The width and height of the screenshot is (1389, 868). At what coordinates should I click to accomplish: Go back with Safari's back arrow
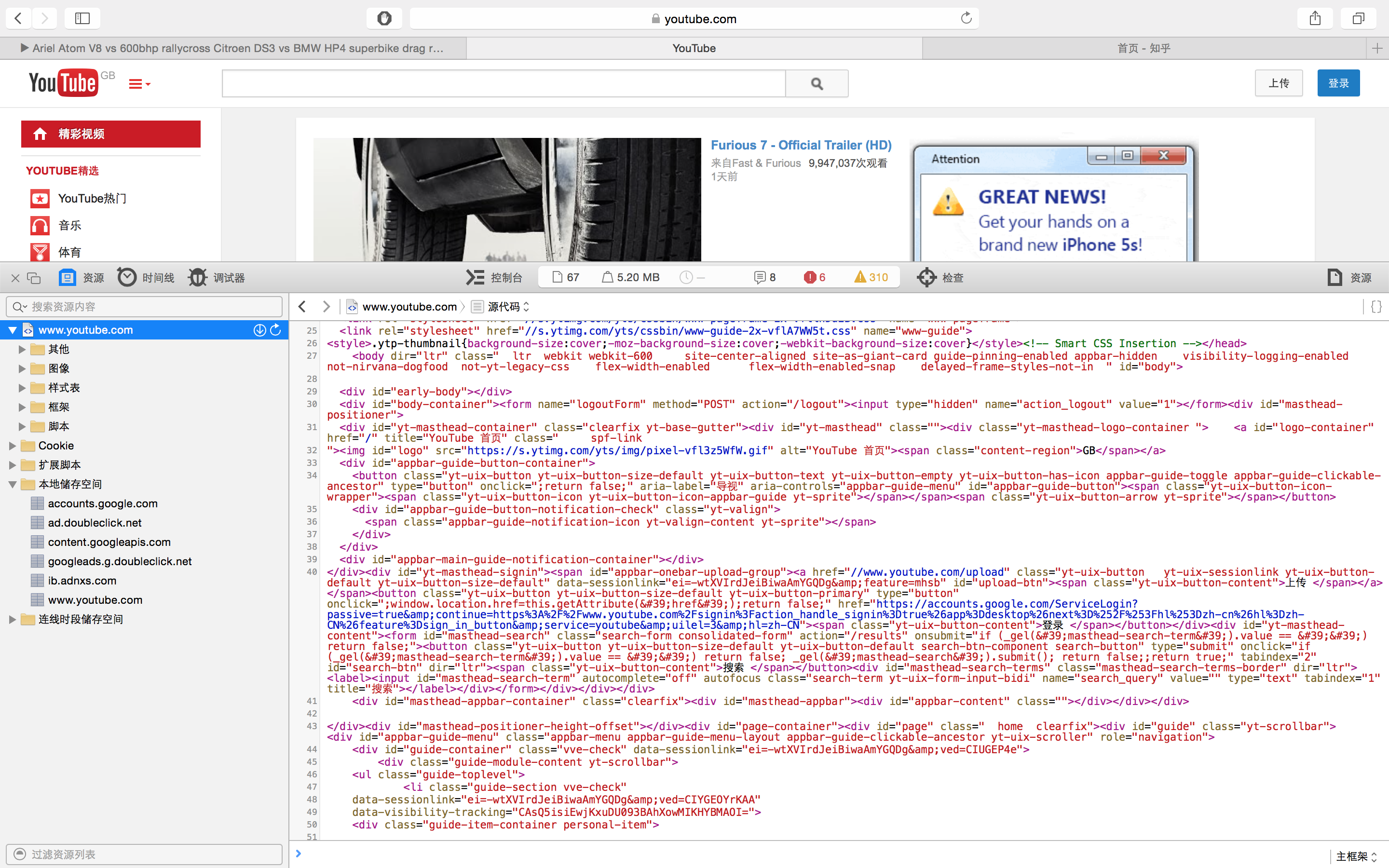18,18
